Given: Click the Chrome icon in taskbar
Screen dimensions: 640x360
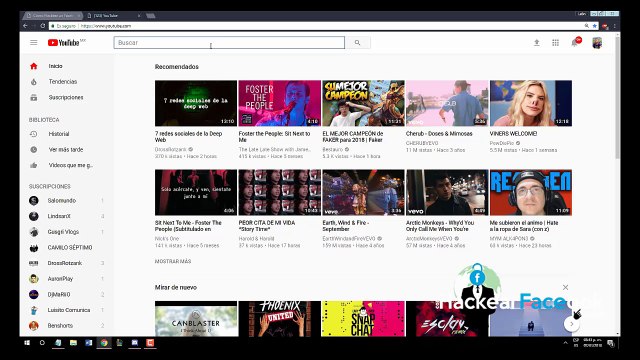Looking at the screenshot, I should tap(104, 343).
